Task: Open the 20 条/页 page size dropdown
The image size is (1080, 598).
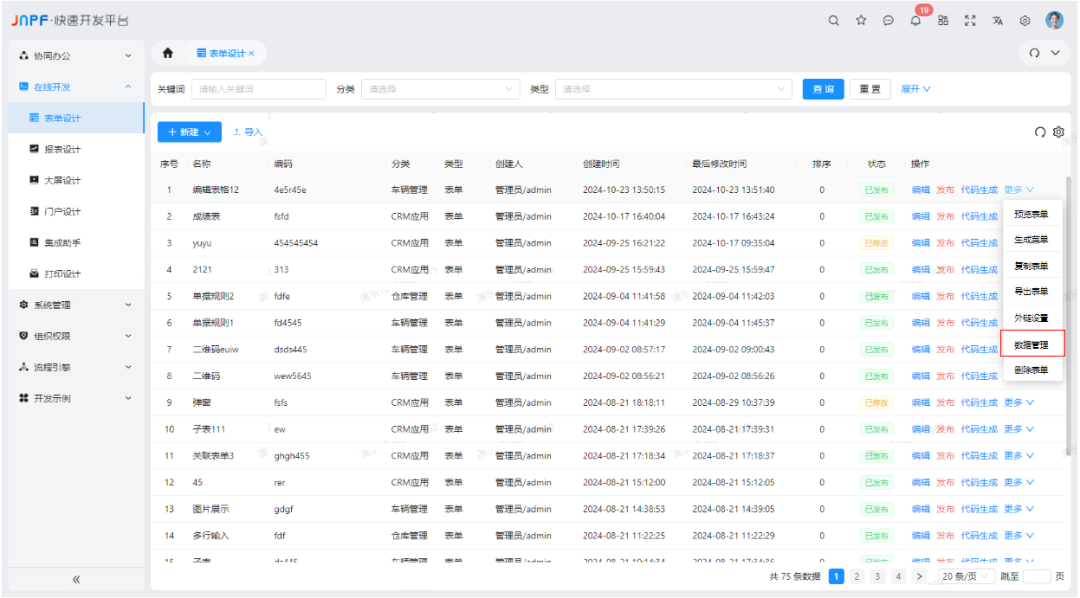Action: 965,576
